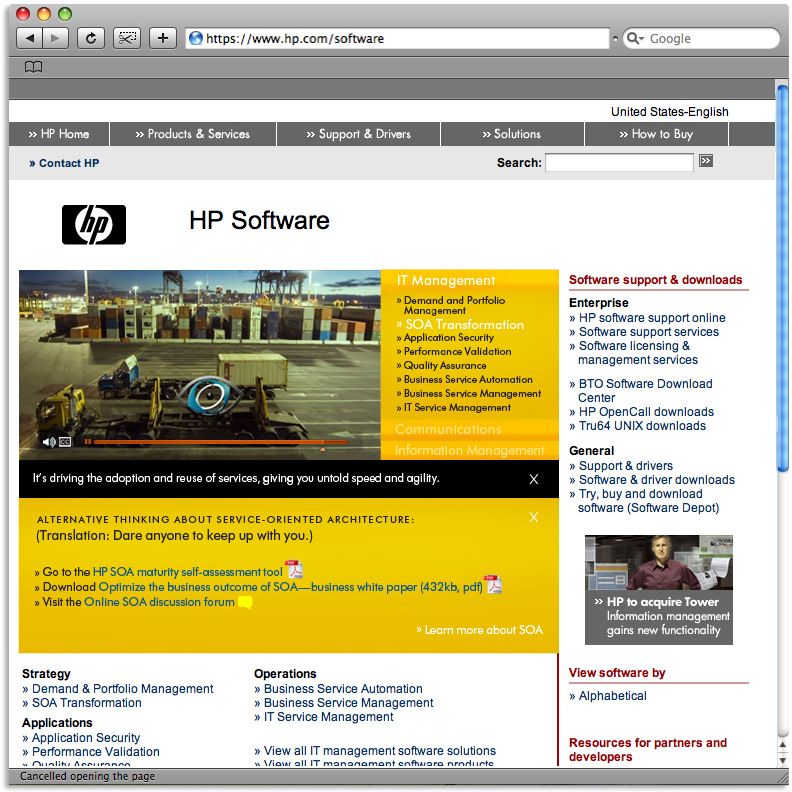Click the PDF icon beside white paper link
Screen dimensions: 792x792
(x=493, y=584)
